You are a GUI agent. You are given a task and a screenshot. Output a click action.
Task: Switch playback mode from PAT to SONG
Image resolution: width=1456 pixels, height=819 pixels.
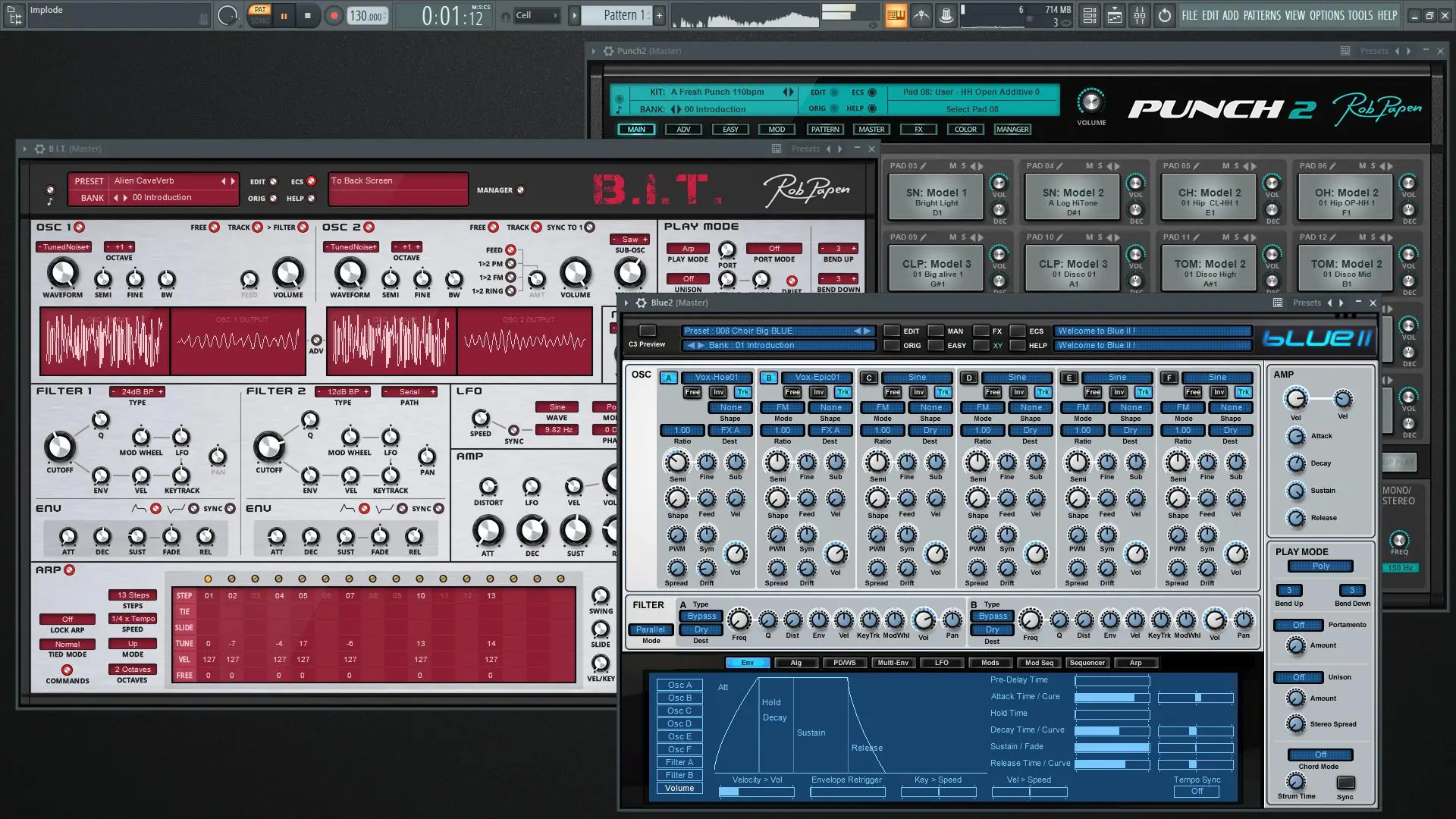pos(260,20)
